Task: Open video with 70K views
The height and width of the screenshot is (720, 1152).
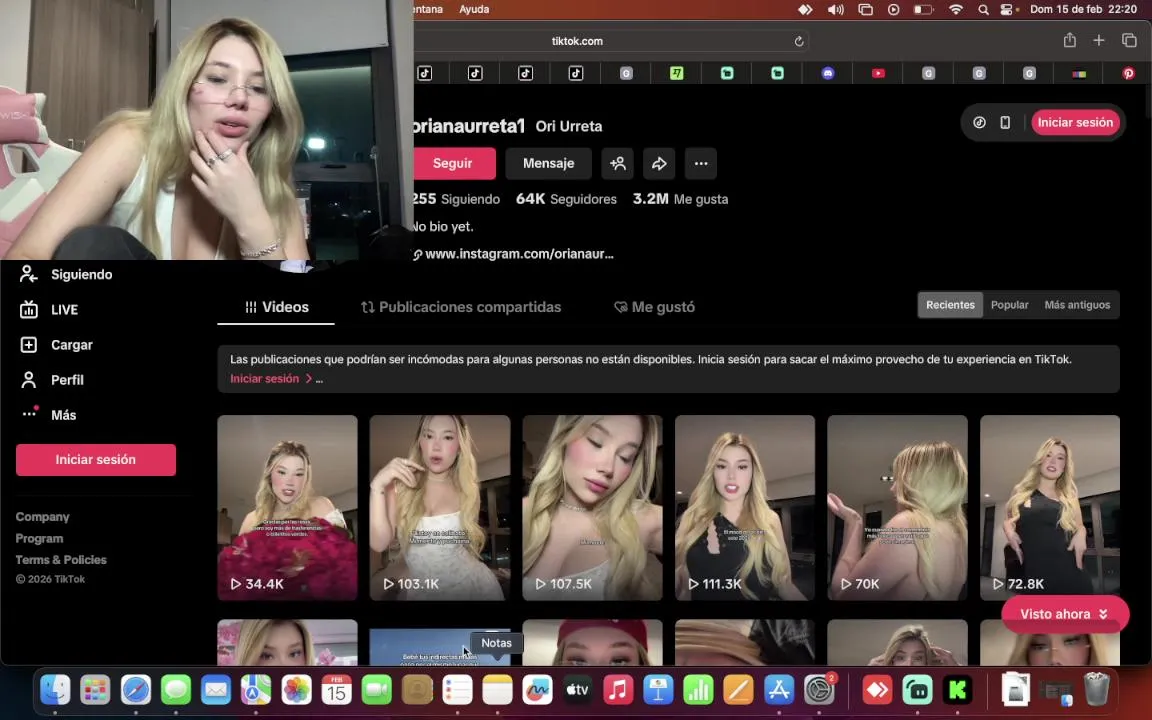Action: [897, 508]
